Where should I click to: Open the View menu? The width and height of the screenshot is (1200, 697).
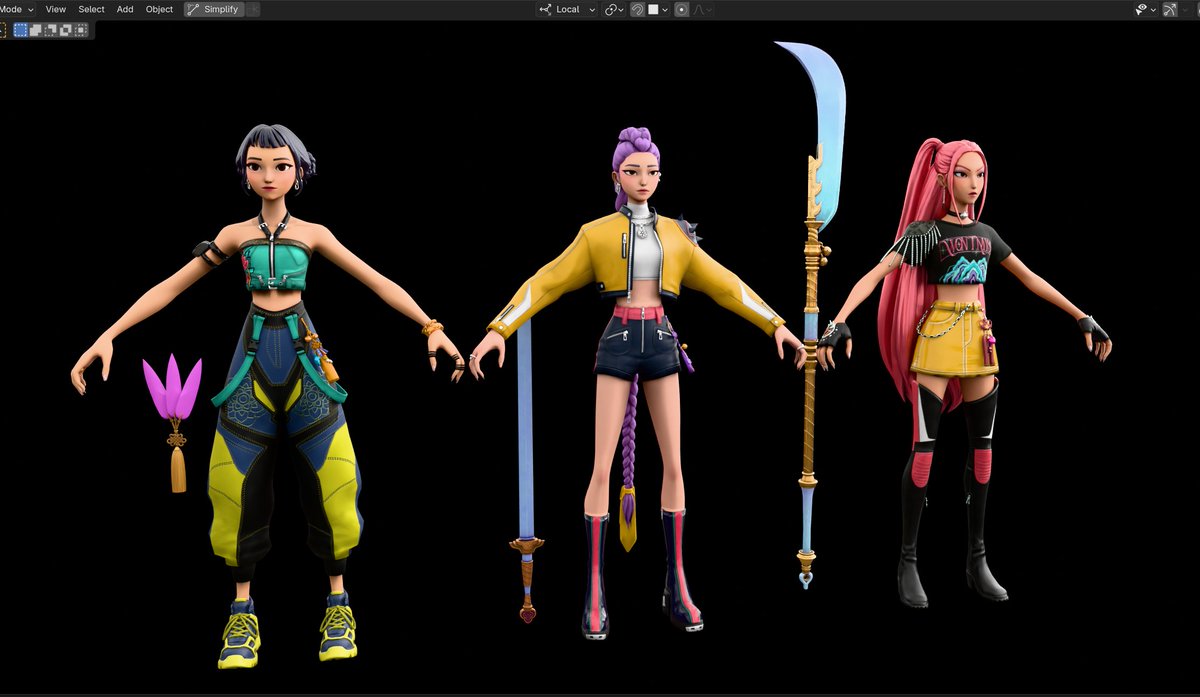56,9
